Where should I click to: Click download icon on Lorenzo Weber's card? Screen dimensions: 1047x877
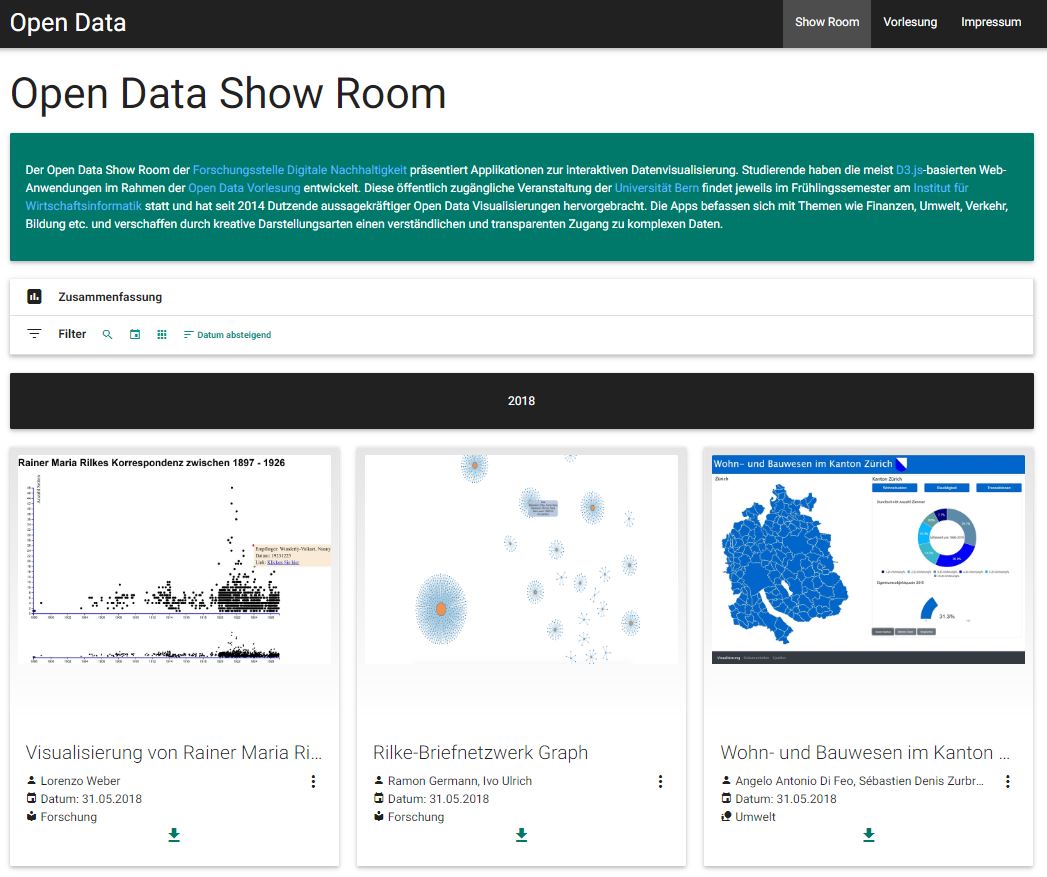[174, 835]
